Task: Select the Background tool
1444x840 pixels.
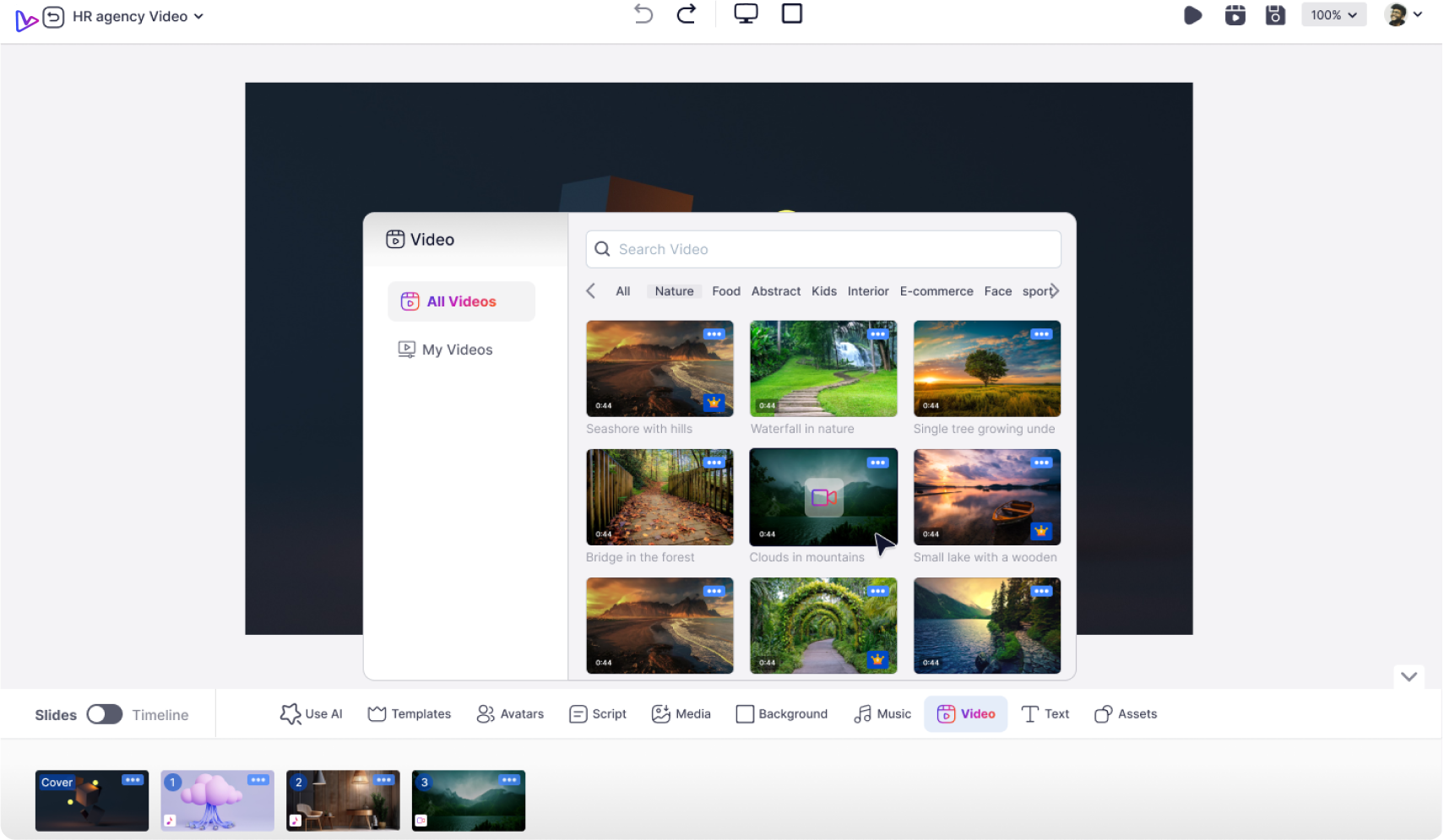Action: point(781,713)
